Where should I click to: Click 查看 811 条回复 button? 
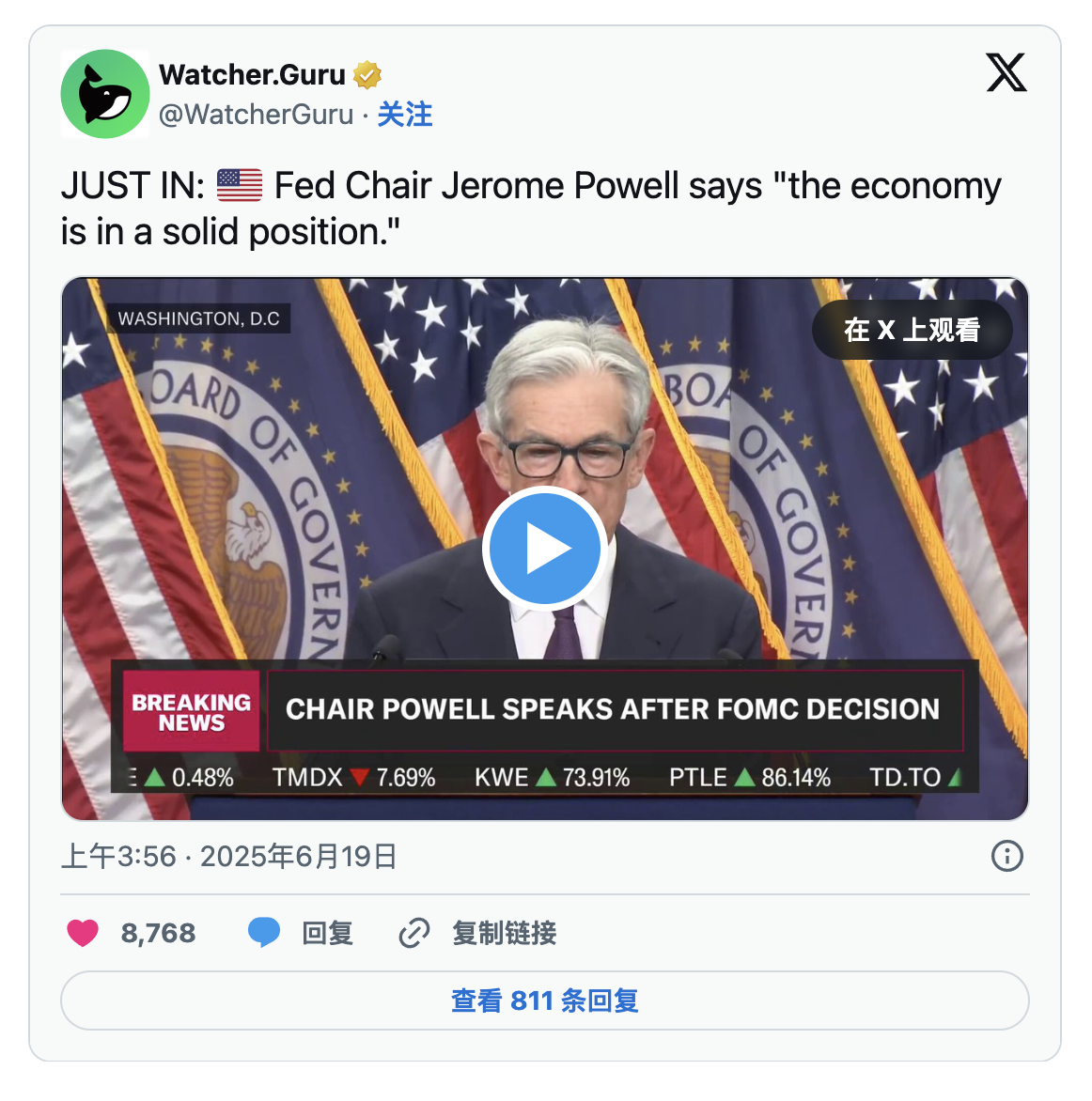tap(545, 1000)
